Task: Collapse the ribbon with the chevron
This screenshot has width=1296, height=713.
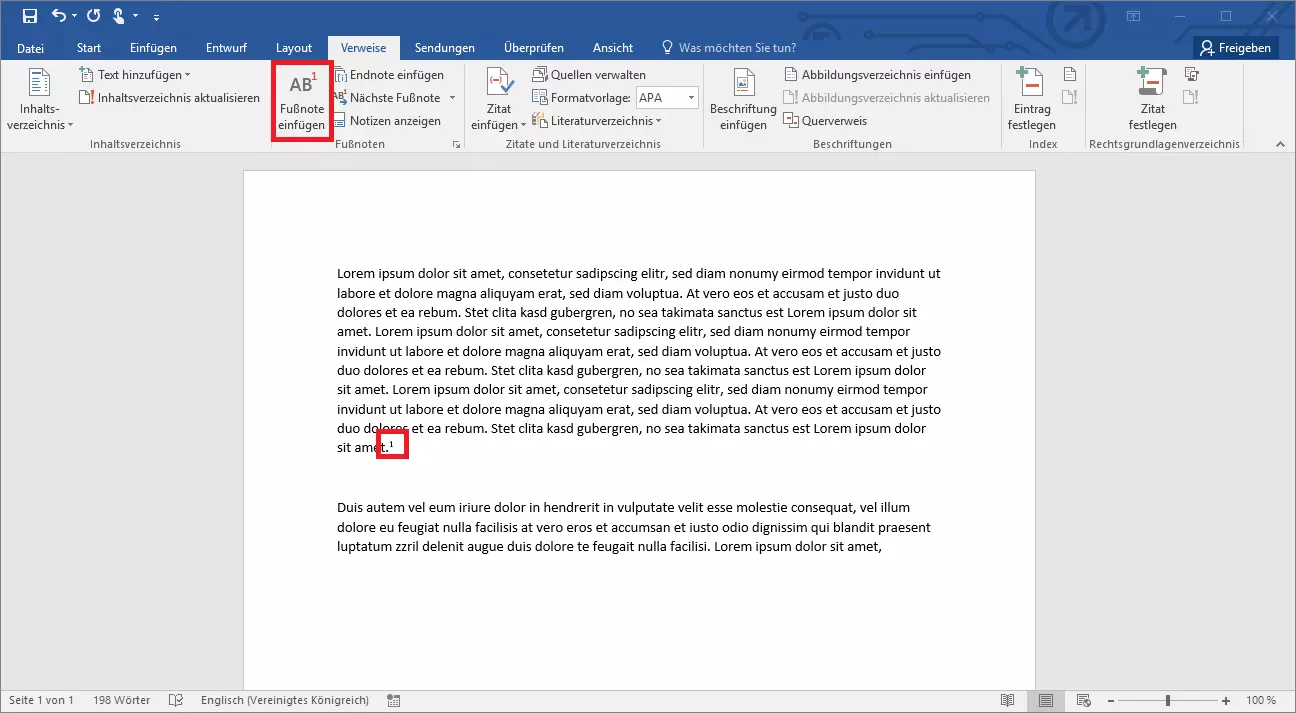Action: tap(1279, 145)
